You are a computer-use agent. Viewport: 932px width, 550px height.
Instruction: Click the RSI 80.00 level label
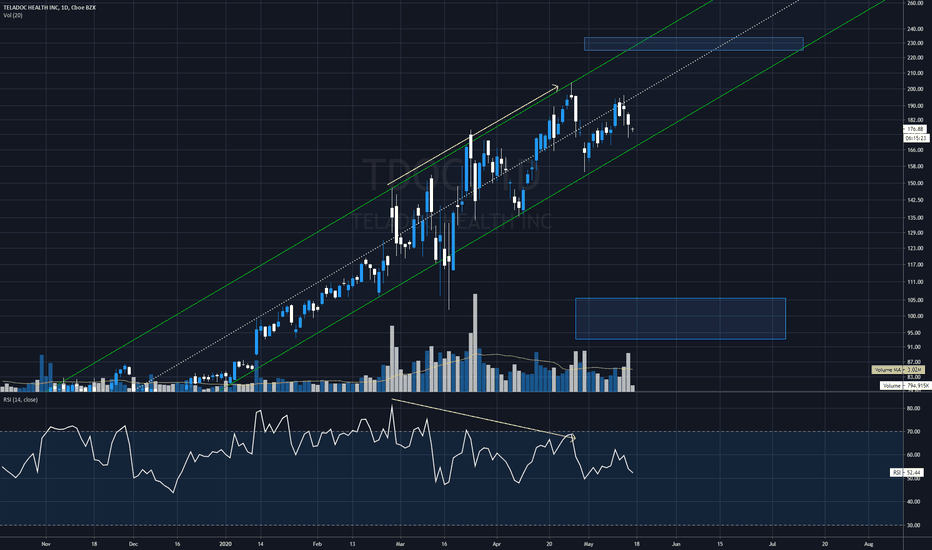pyautogui.click(x=914, y=408)
